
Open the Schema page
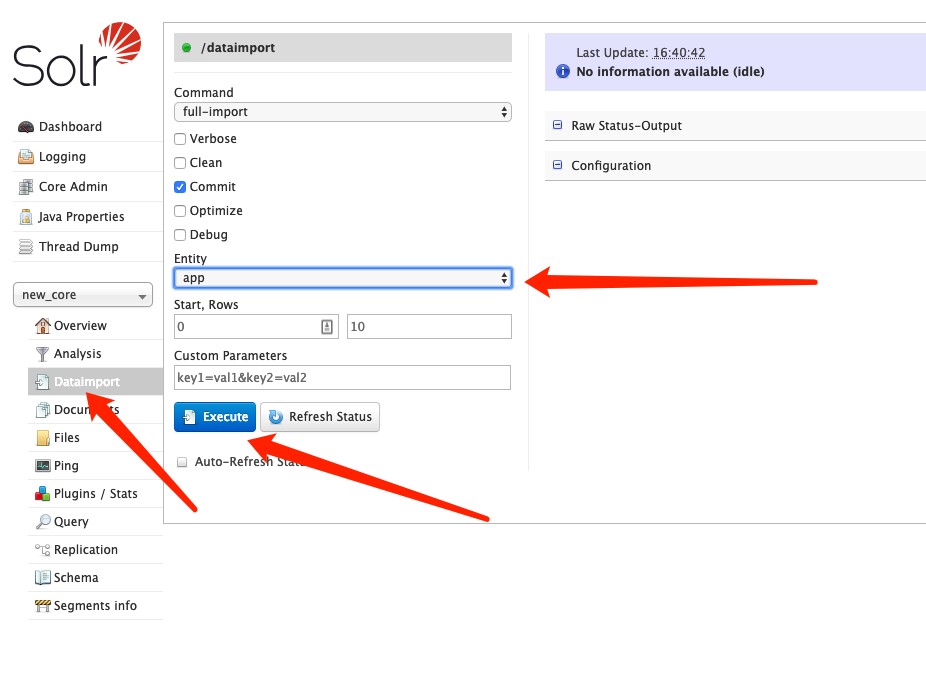coord(76,577)
